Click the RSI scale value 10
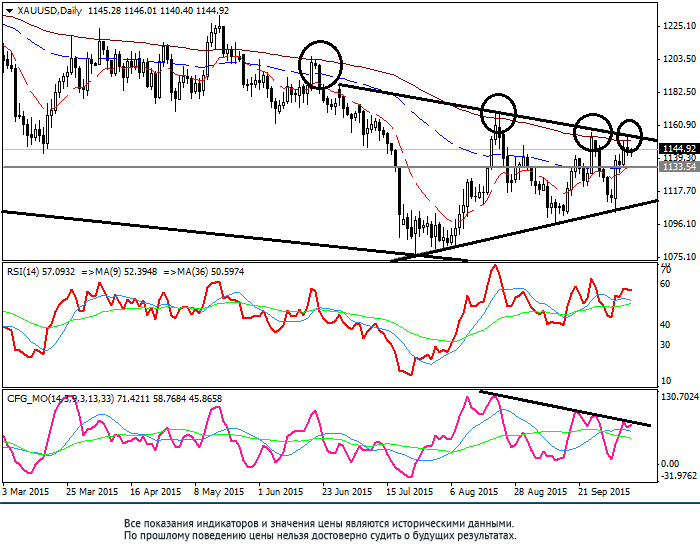 665,381
